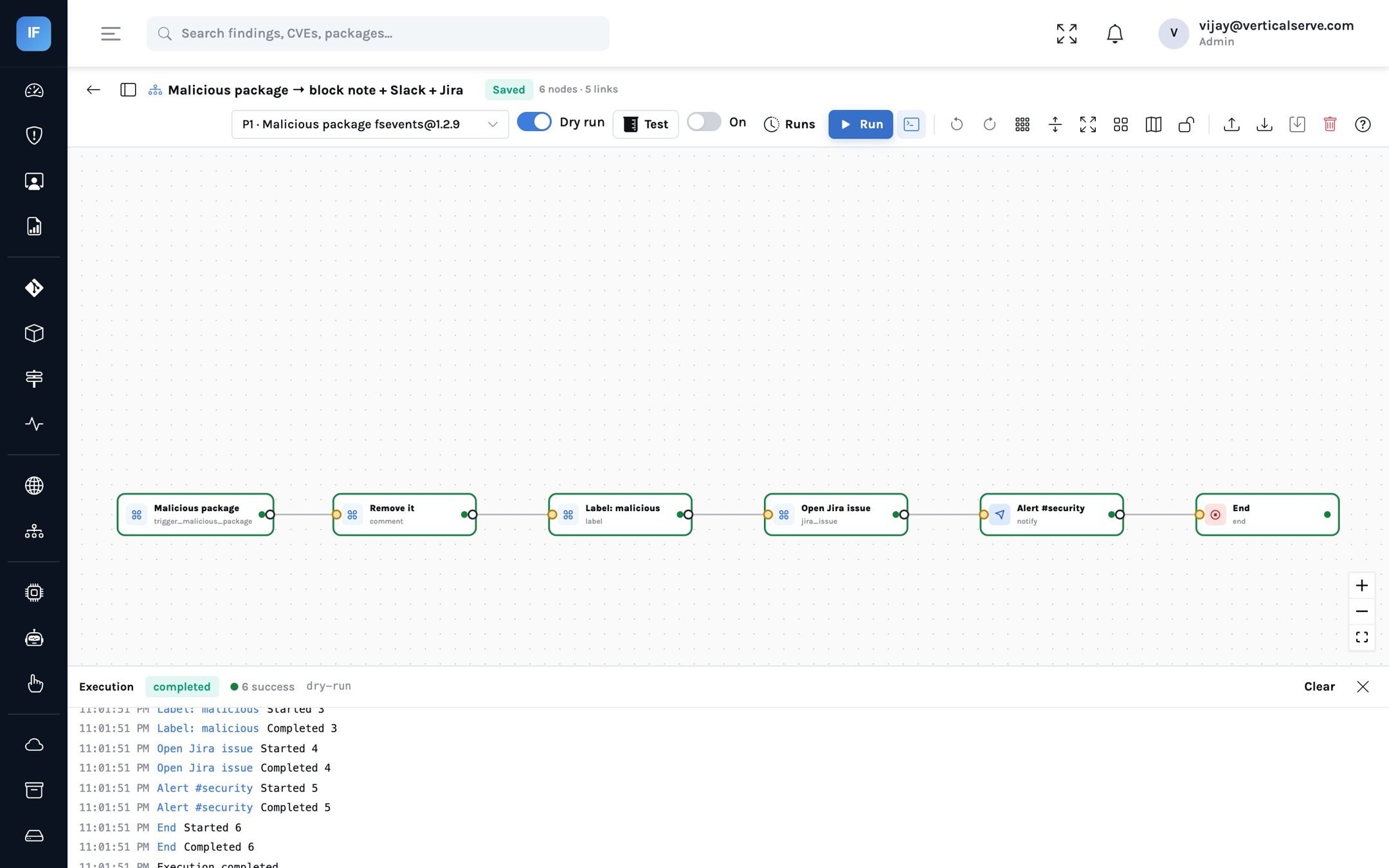The width and height of the screenshot is (1389, 868).
Task: Open the help question mark icon
Action: pyautogui.click(x=1363, y=124)
